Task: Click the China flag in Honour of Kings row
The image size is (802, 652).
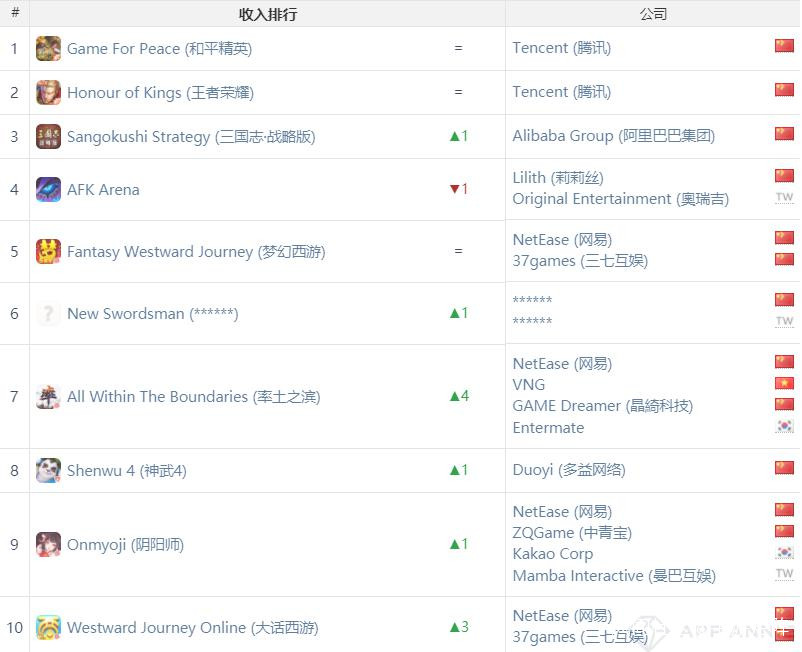Action: 784,89
